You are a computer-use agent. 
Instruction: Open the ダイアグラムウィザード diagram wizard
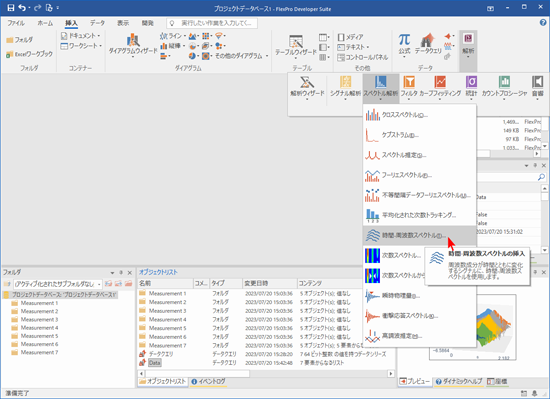click(x=133, y=45)
